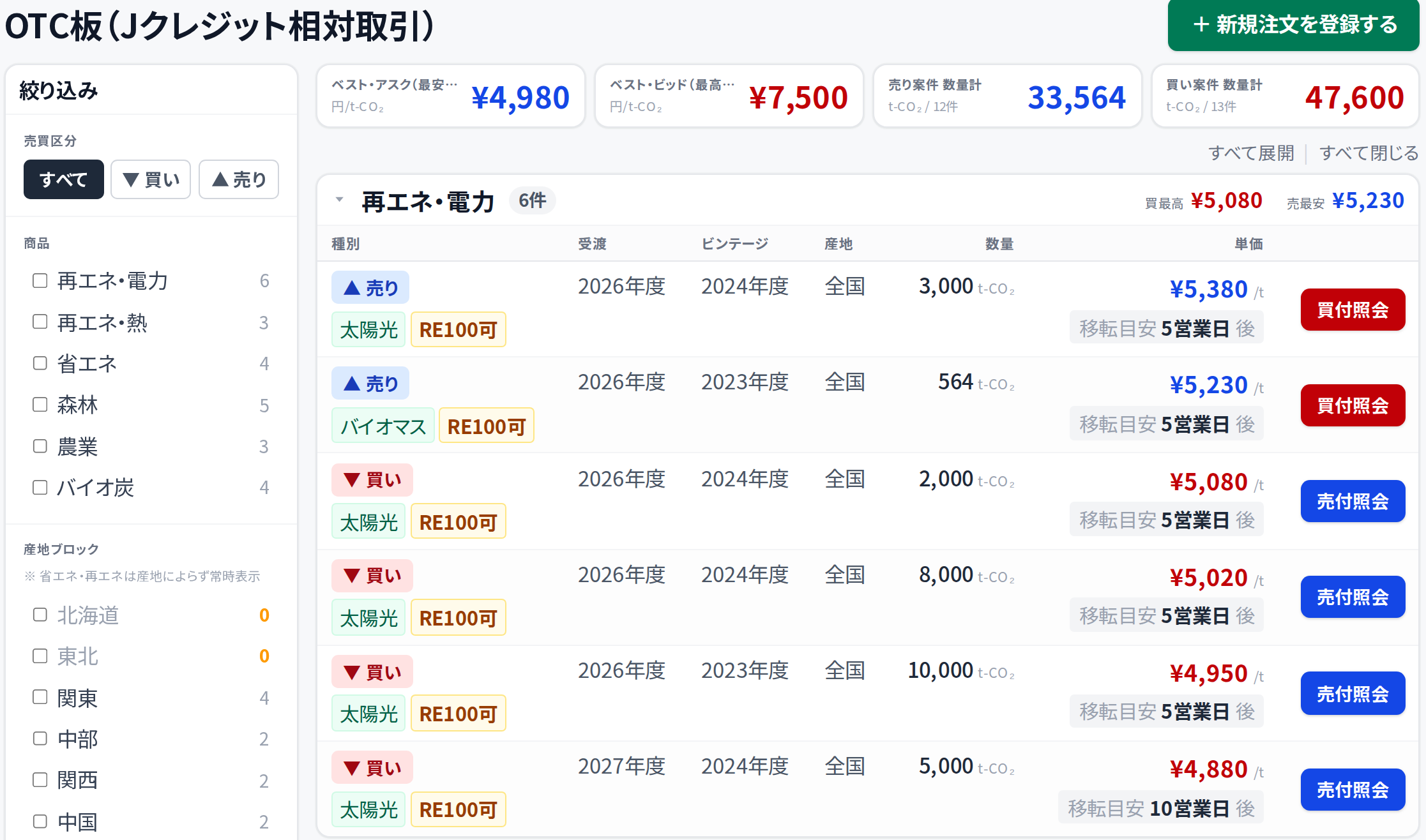Screen dimensions: 1426x840
Task: Click the 再エネ・電力 group title
Action: click(428, 202)
